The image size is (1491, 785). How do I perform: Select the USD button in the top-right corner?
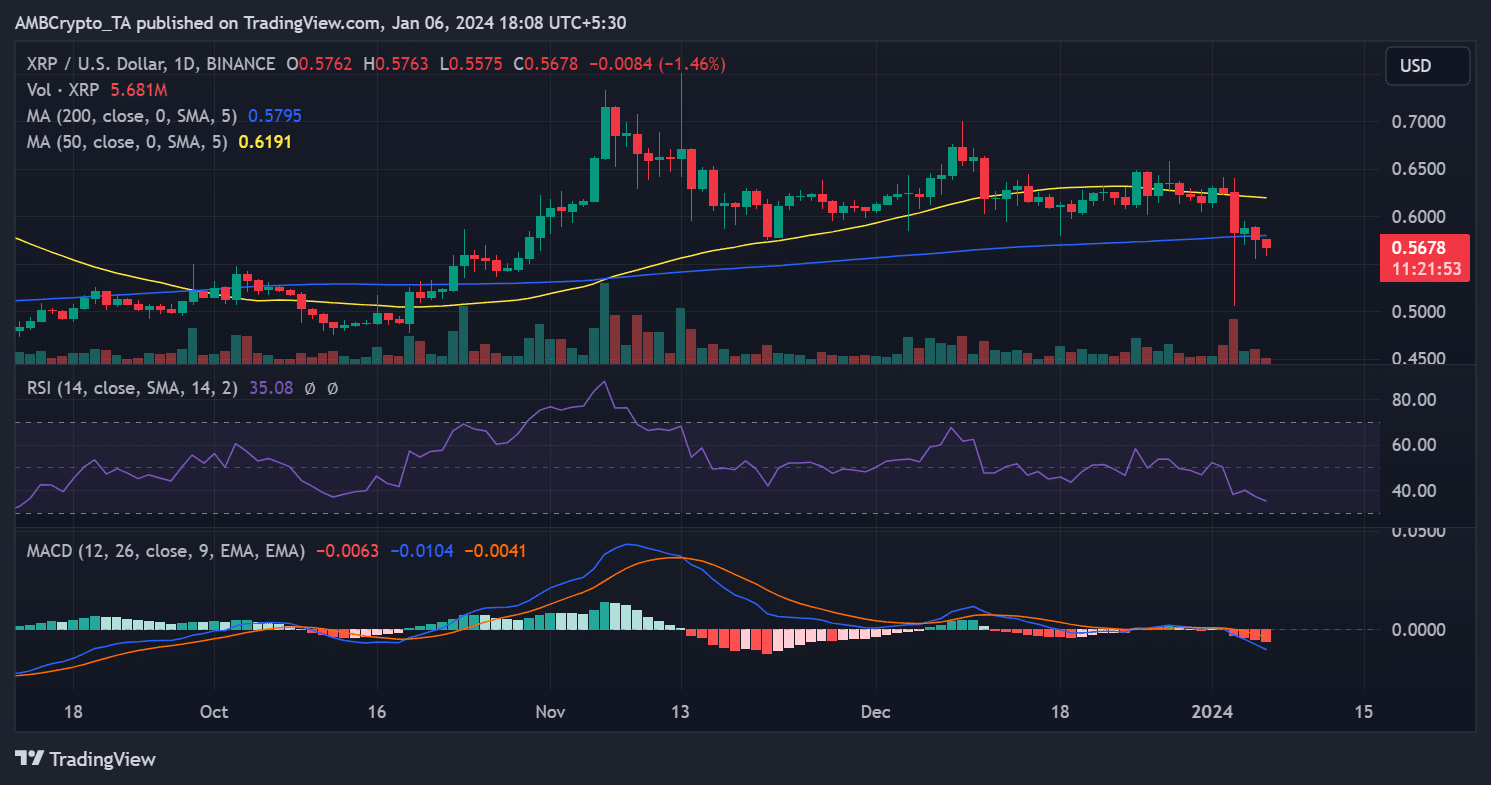pos(1427,66)
